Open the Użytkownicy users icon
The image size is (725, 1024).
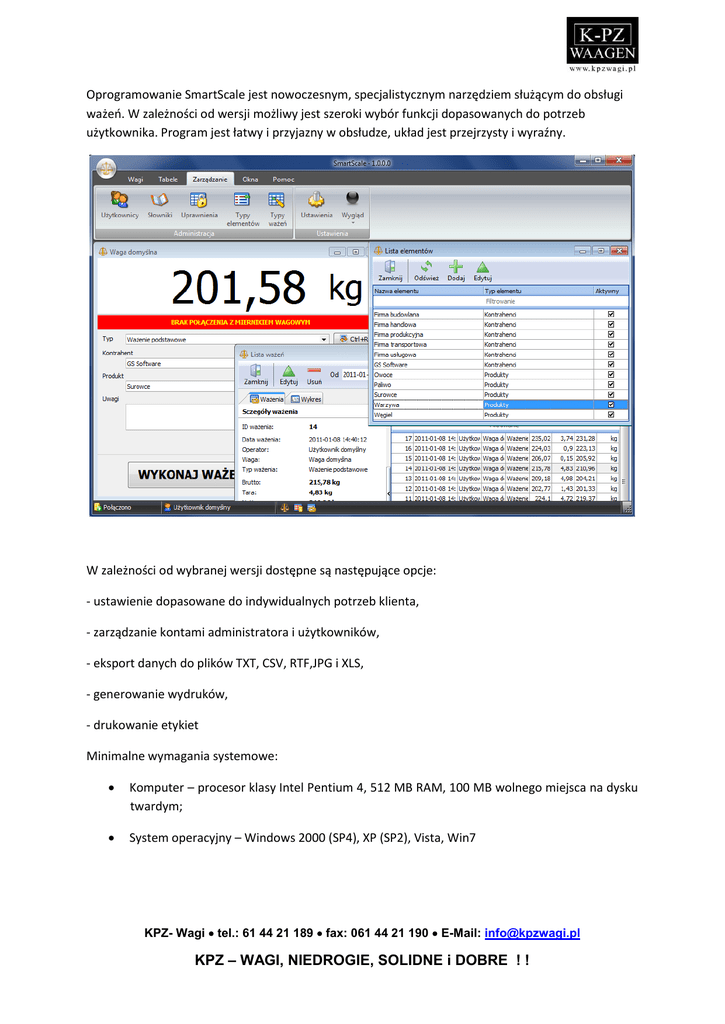click(x=119, y=200)
